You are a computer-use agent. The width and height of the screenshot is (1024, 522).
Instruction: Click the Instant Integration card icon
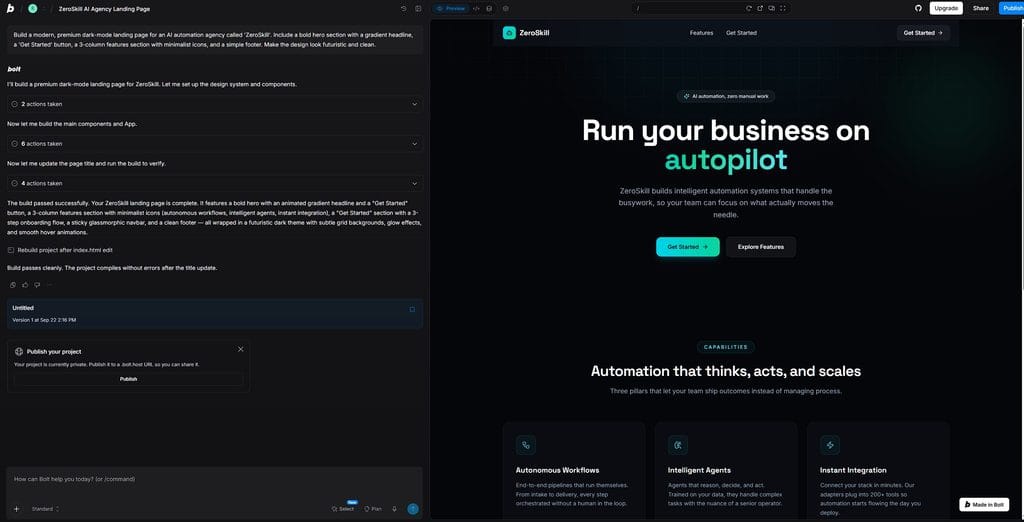click(x=830, y=445)
